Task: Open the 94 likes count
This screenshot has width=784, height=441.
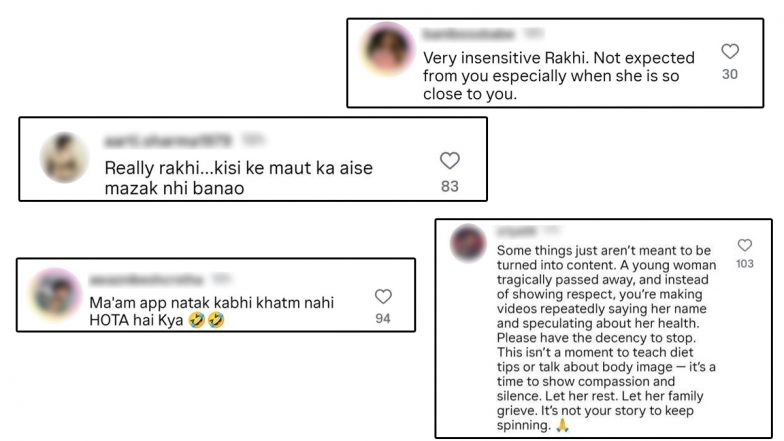Action: tap(383, 319)
